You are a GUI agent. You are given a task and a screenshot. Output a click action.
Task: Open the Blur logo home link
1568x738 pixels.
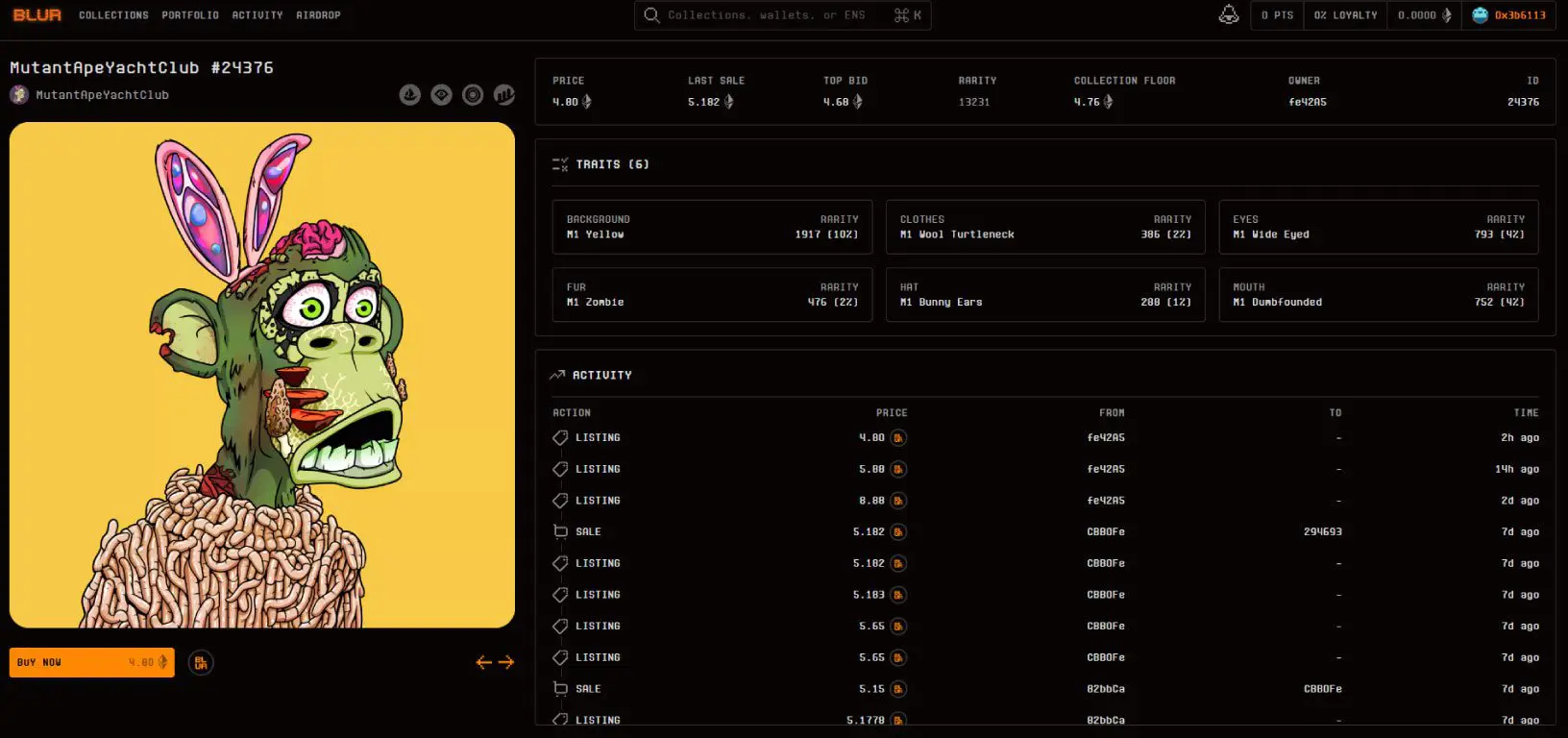37,14
